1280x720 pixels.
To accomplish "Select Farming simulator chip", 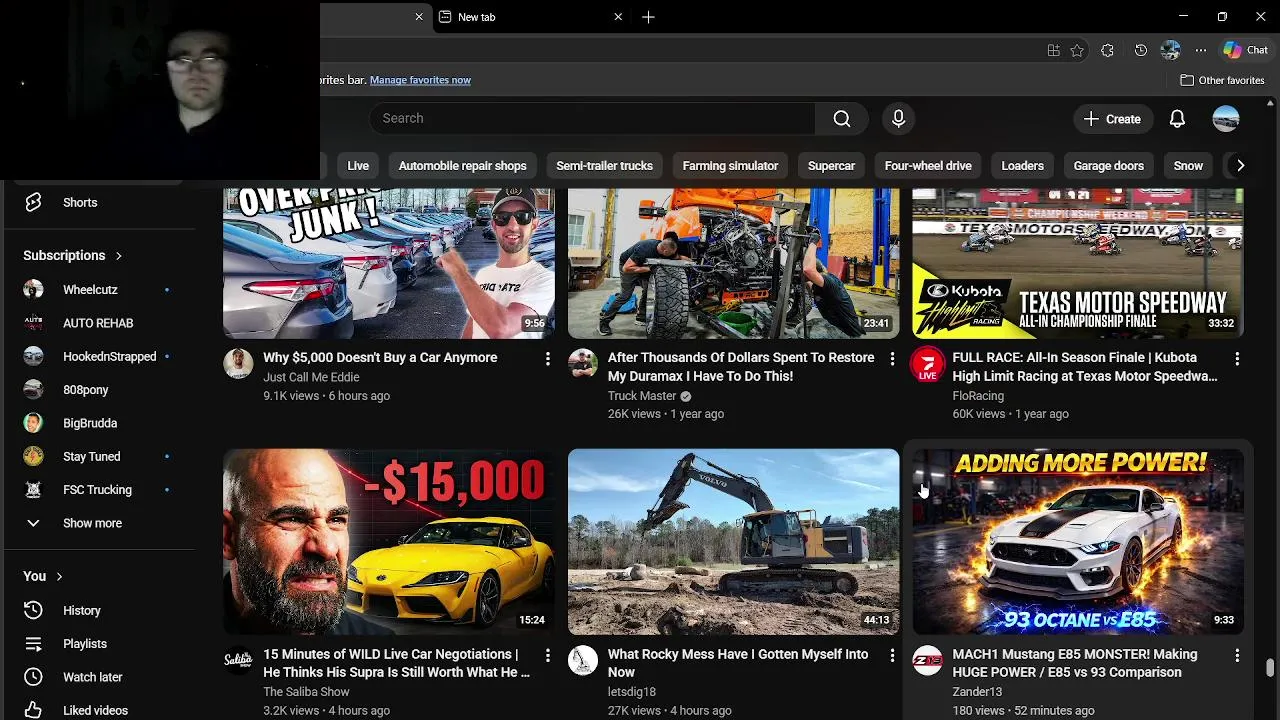I will (730, 166).
